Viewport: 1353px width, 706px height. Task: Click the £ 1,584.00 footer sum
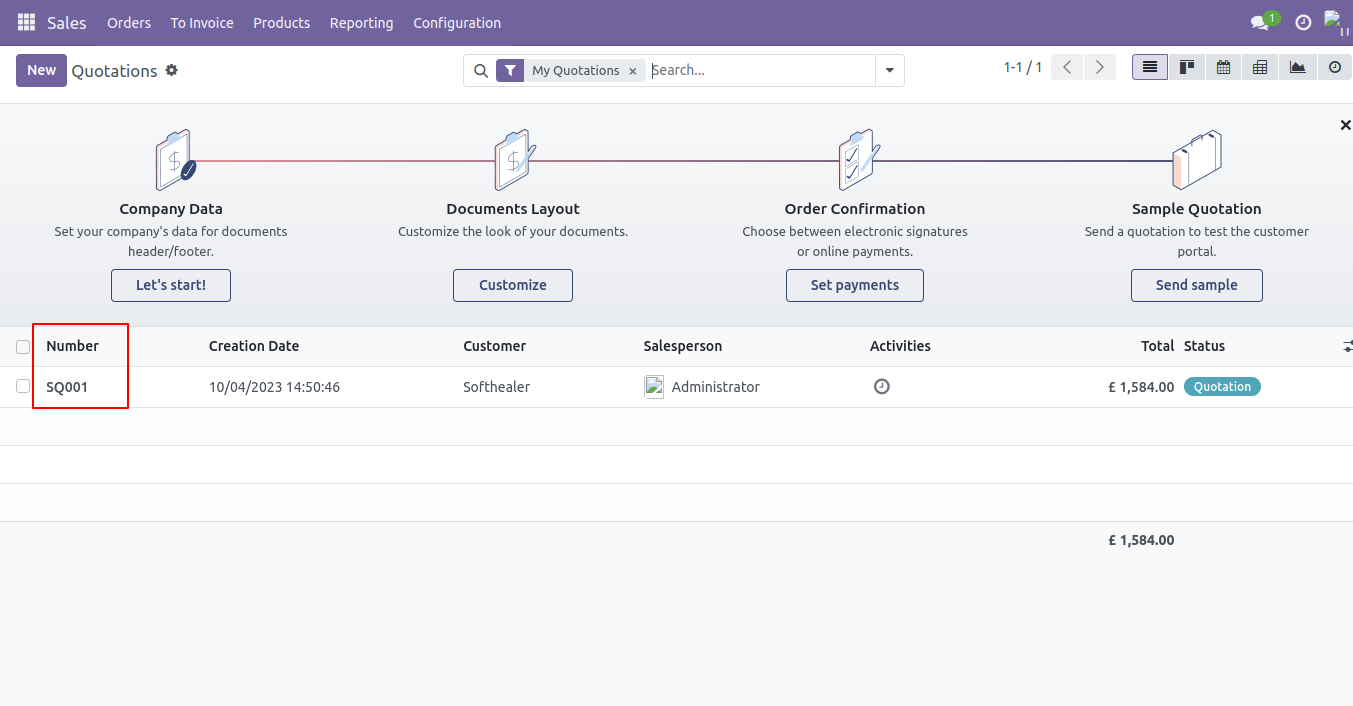click(x=1141, y=540)
